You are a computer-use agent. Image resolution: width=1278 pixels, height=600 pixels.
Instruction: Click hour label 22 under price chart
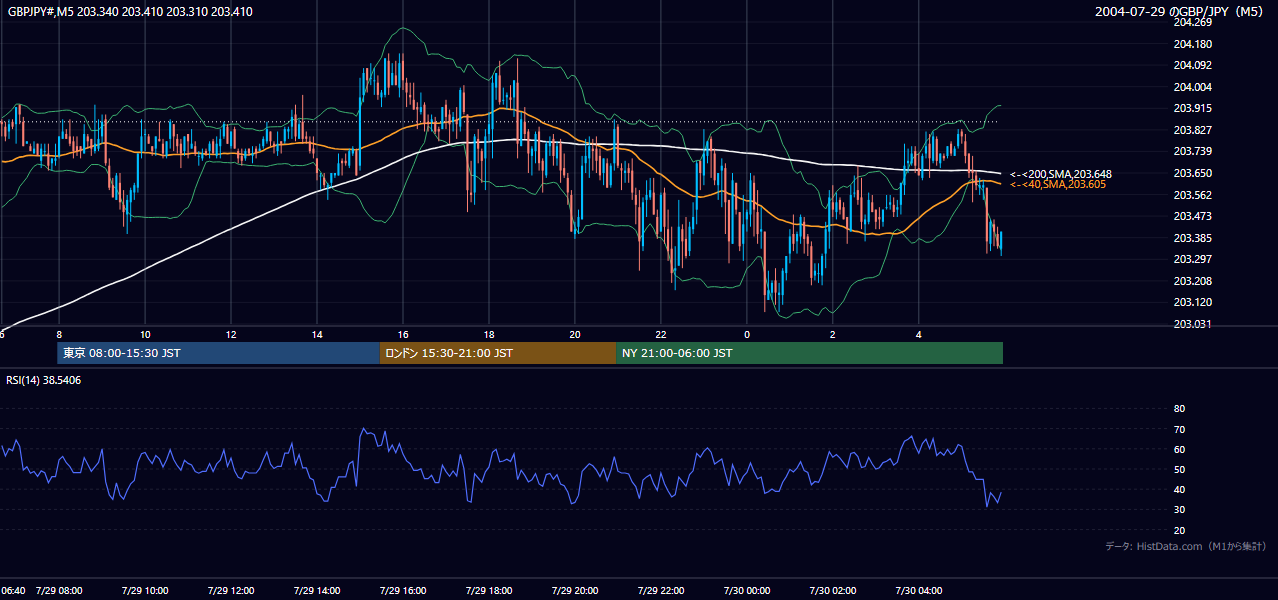click(x=661, y=334)
